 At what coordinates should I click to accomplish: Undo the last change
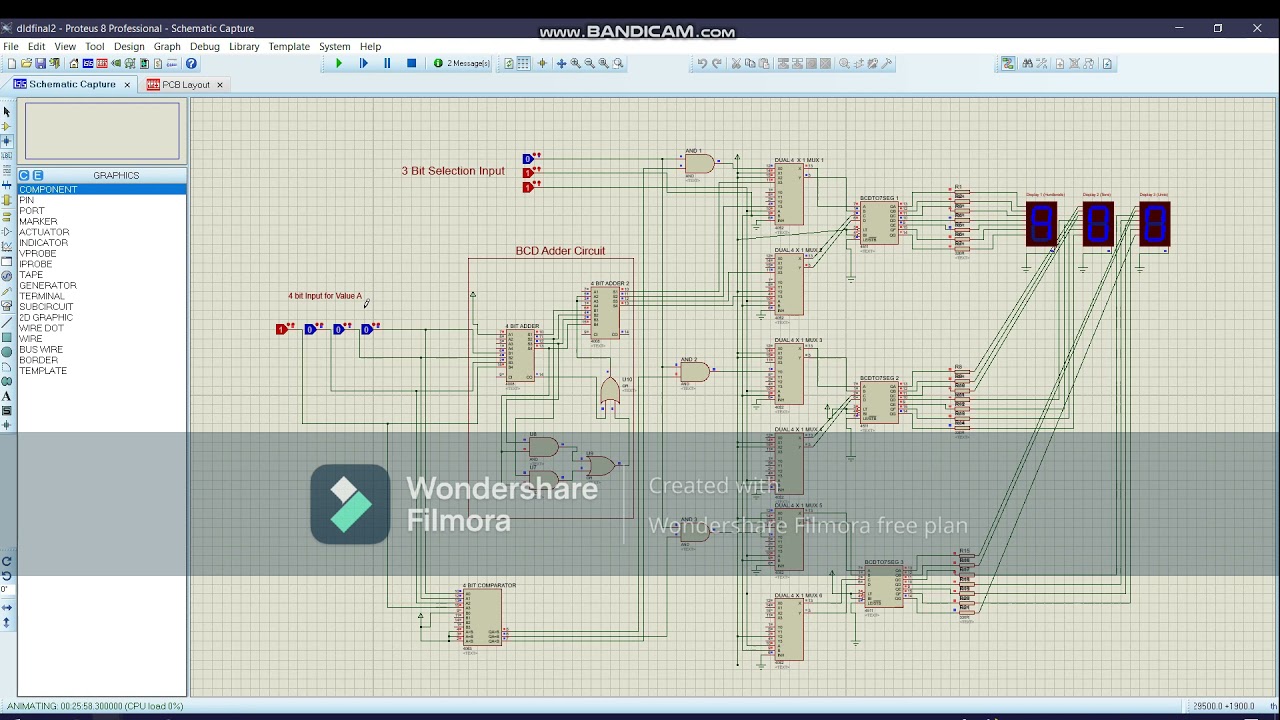[702, 63]
